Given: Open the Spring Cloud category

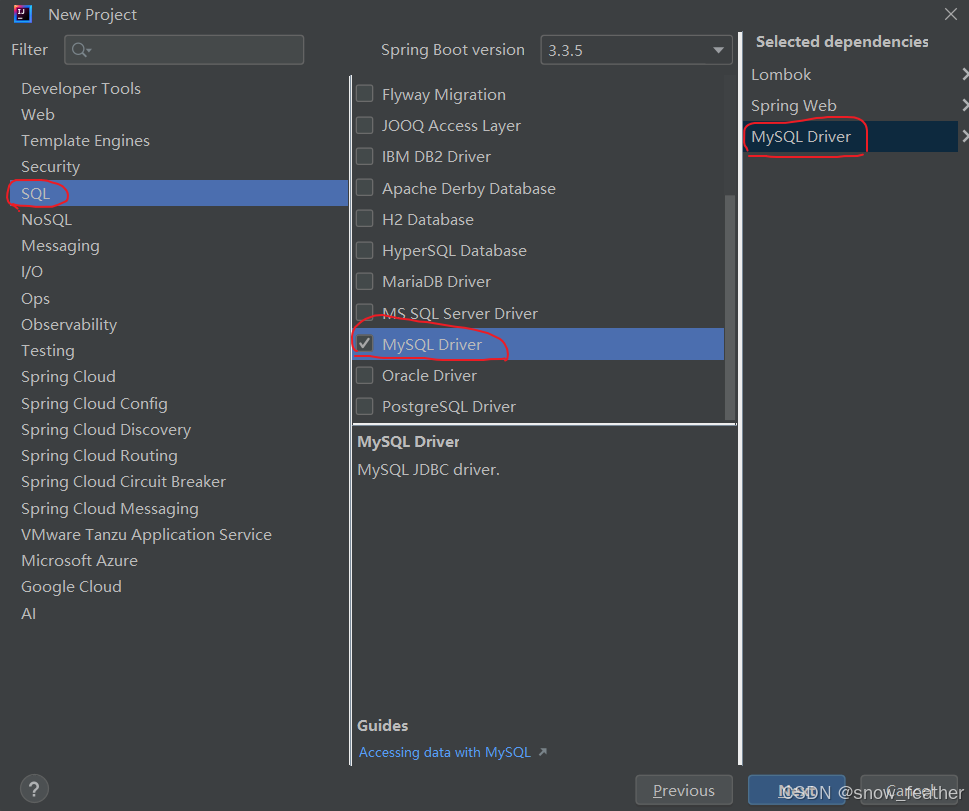Looking at the screenshot, I should coord(69,376).
